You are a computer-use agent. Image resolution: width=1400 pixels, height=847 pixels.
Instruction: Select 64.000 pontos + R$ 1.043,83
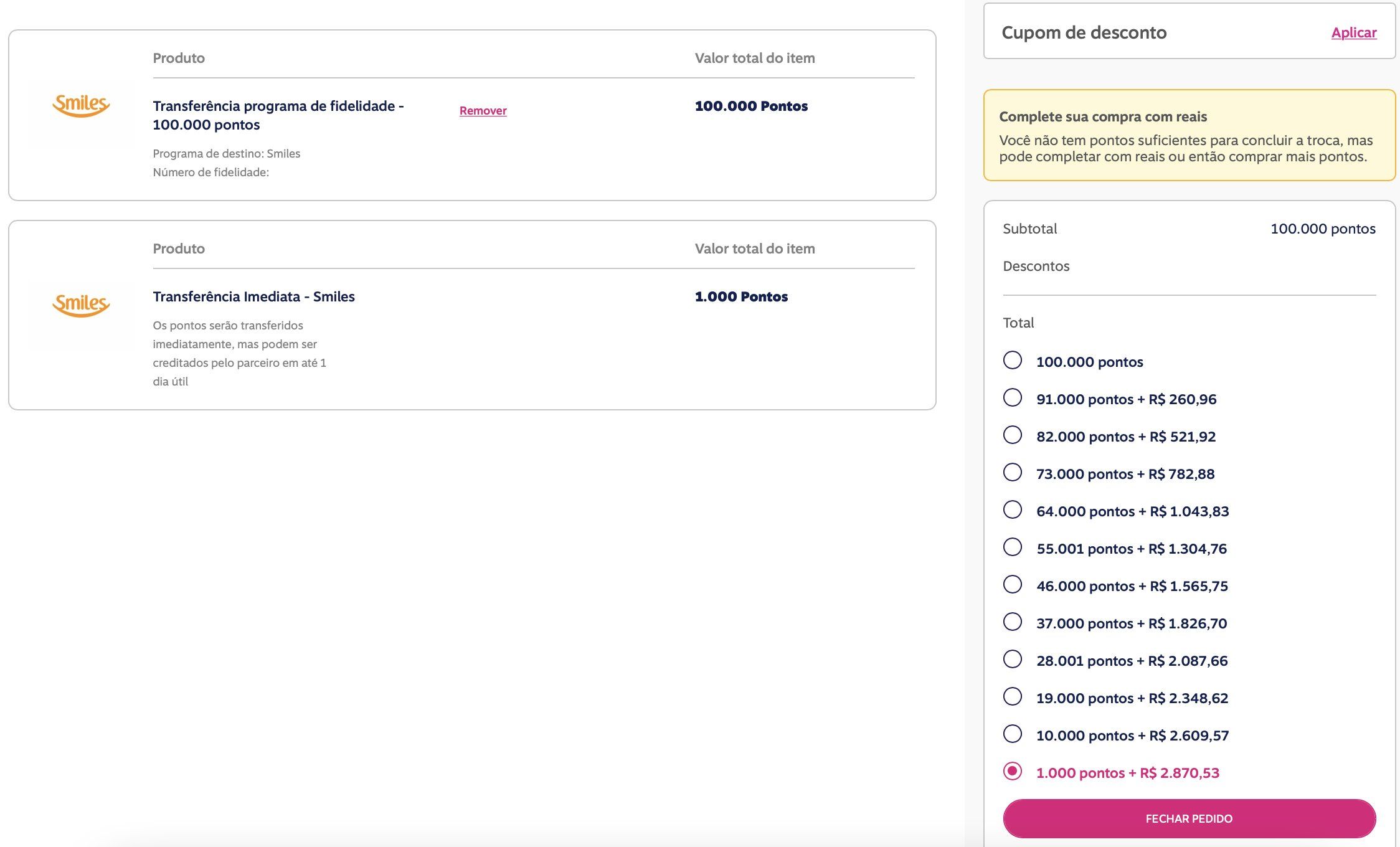pos(1013,509)
